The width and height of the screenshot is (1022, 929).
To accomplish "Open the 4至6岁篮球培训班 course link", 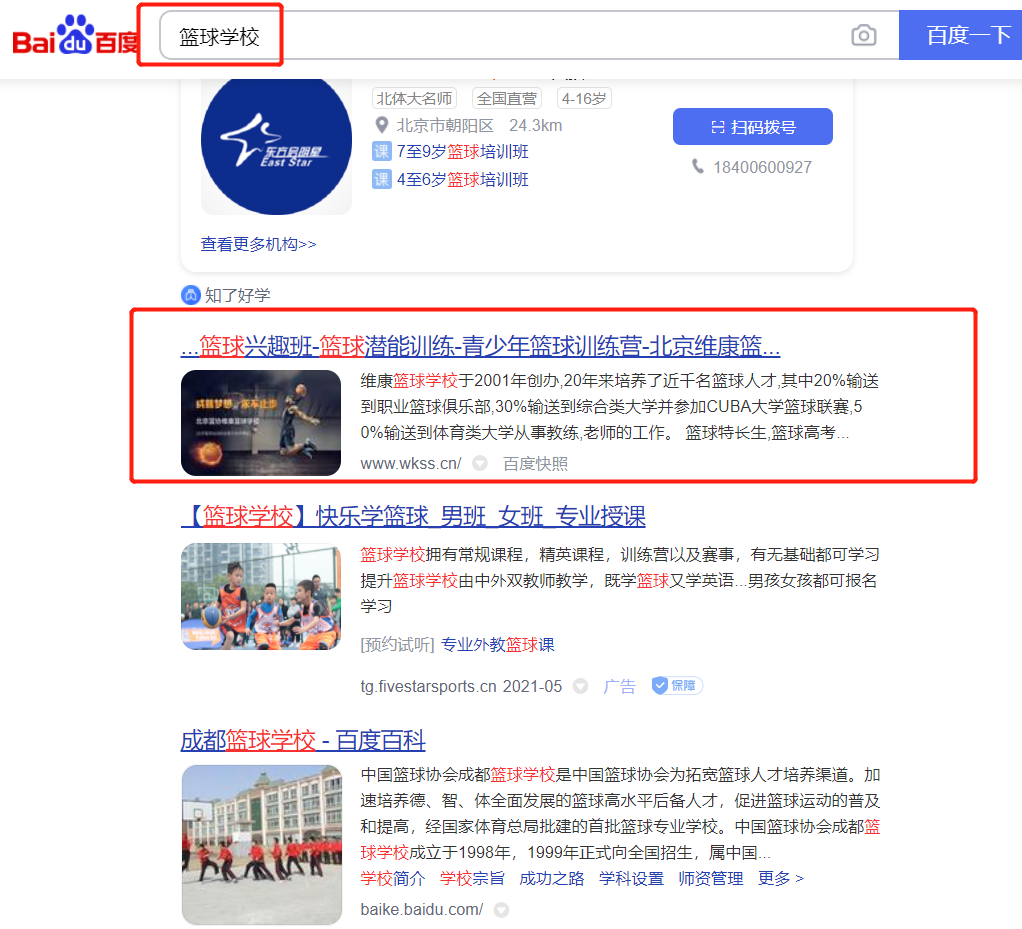I will (462, 179).
